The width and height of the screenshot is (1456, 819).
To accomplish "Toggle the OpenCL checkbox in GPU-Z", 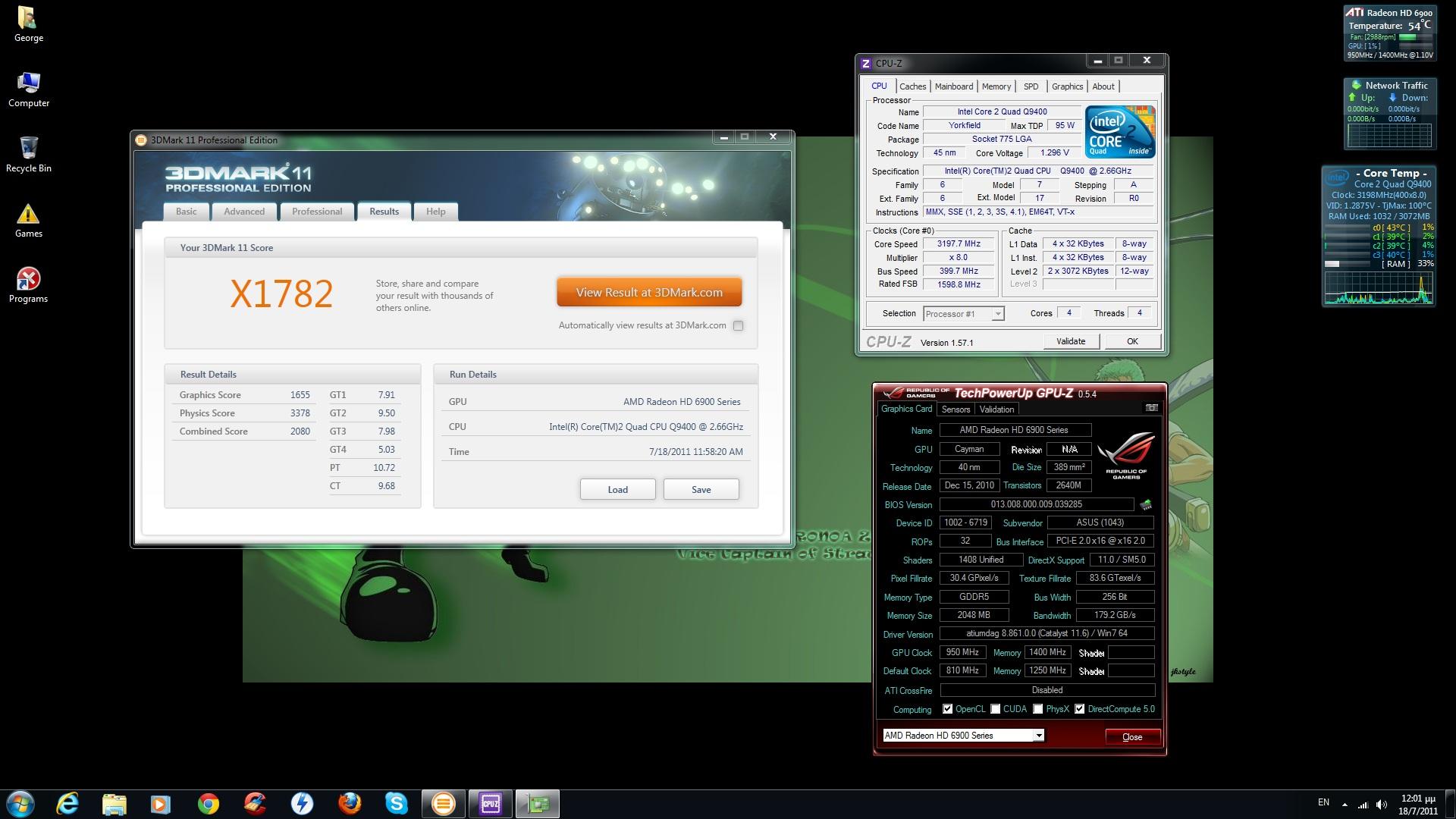I will point(947,709).
